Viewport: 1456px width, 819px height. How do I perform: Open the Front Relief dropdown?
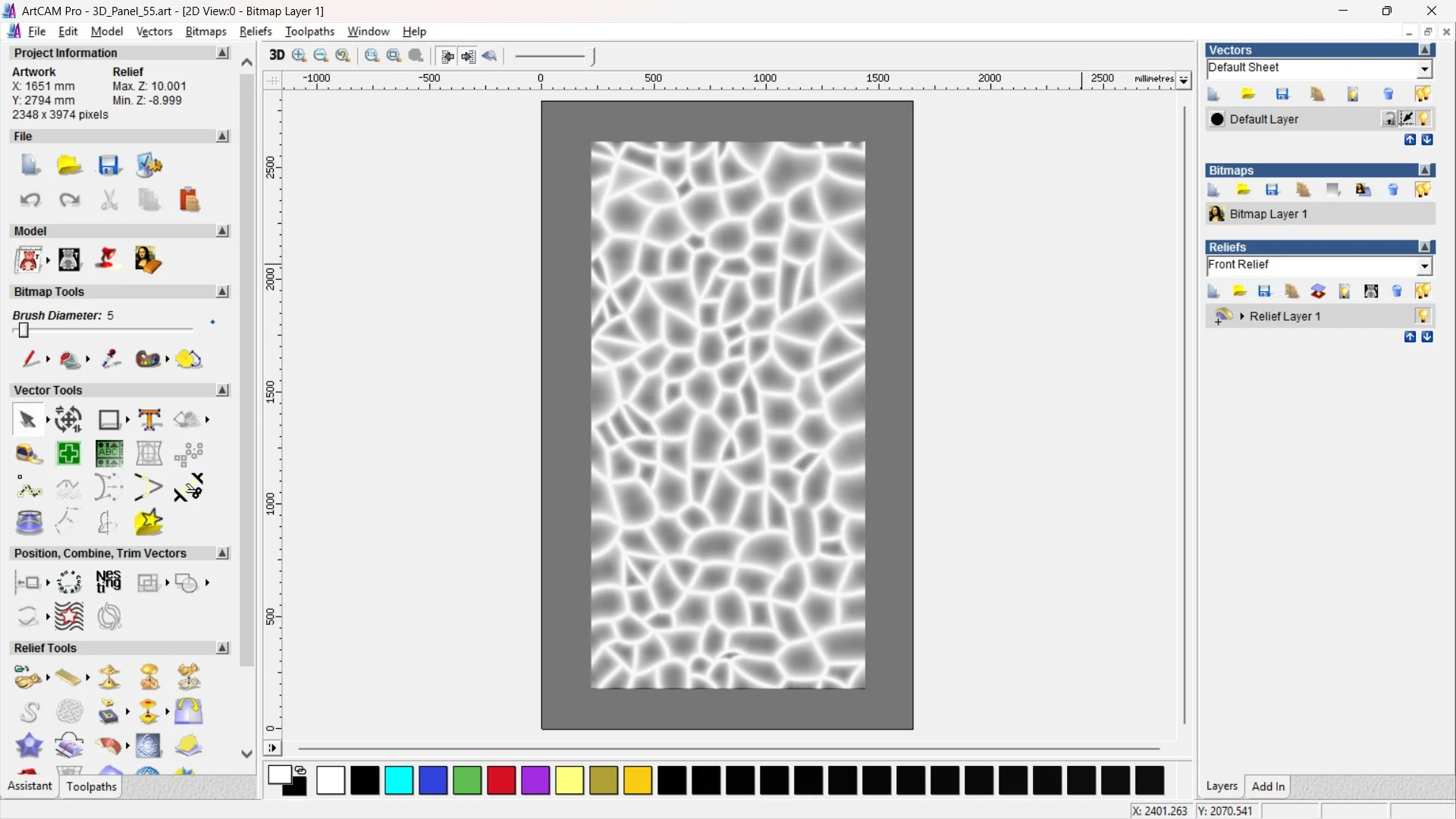click(x=1424, y=266)
